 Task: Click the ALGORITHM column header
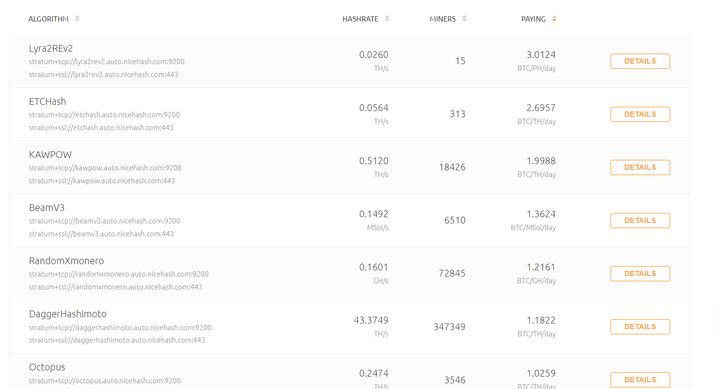pos(48,19)
